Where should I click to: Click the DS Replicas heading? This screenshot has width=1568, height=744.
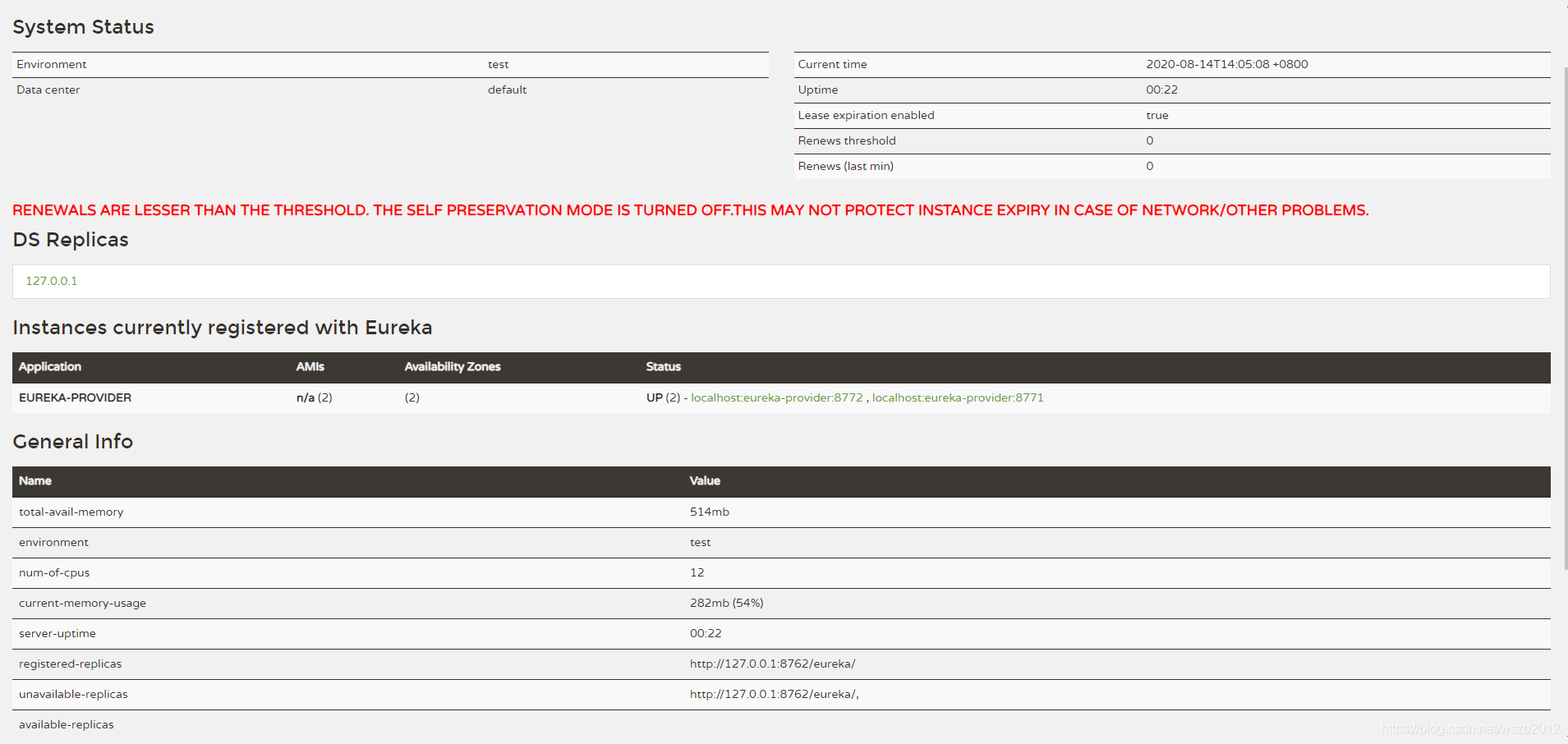point(71,240)
